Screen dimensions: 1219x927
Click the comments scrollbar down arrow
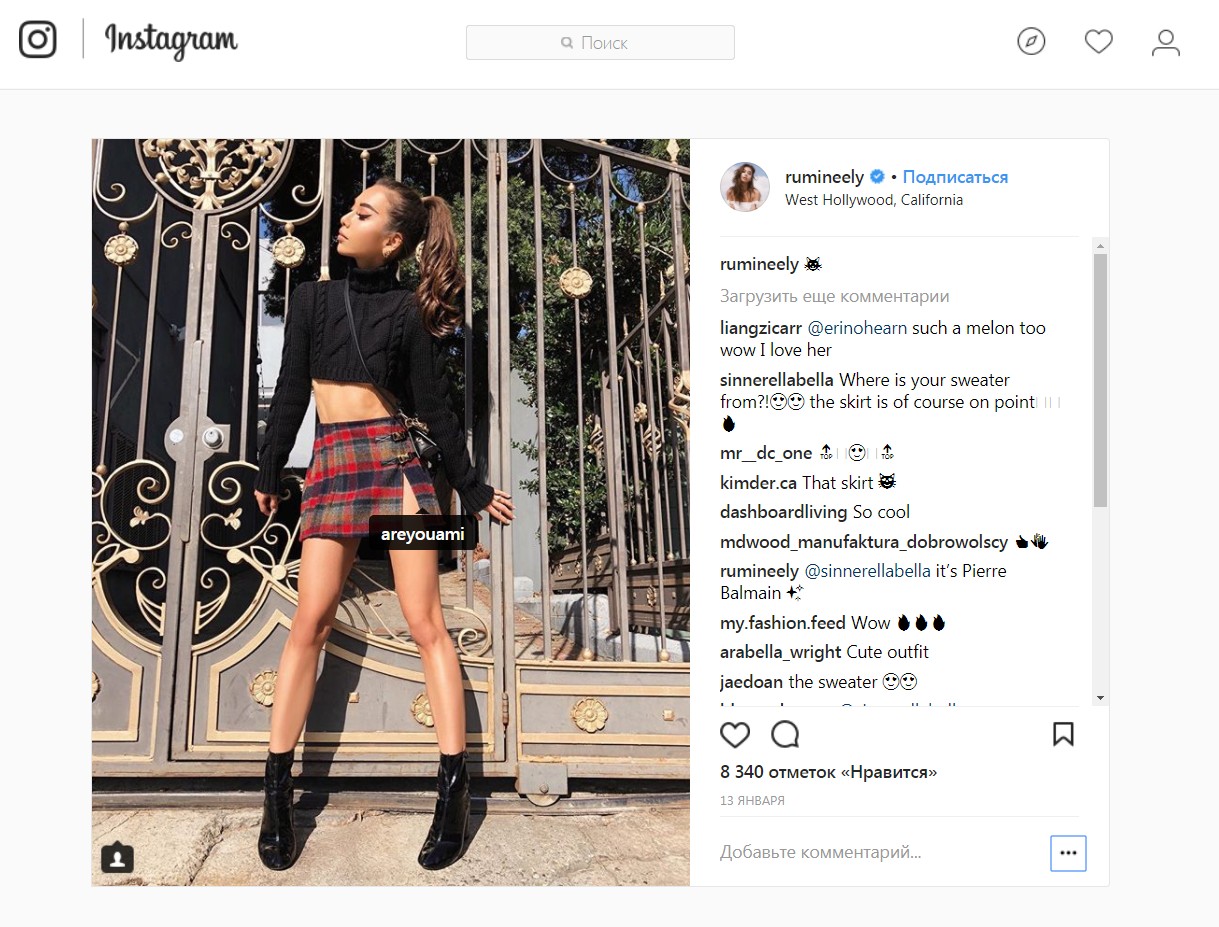tap(1100, 698)
